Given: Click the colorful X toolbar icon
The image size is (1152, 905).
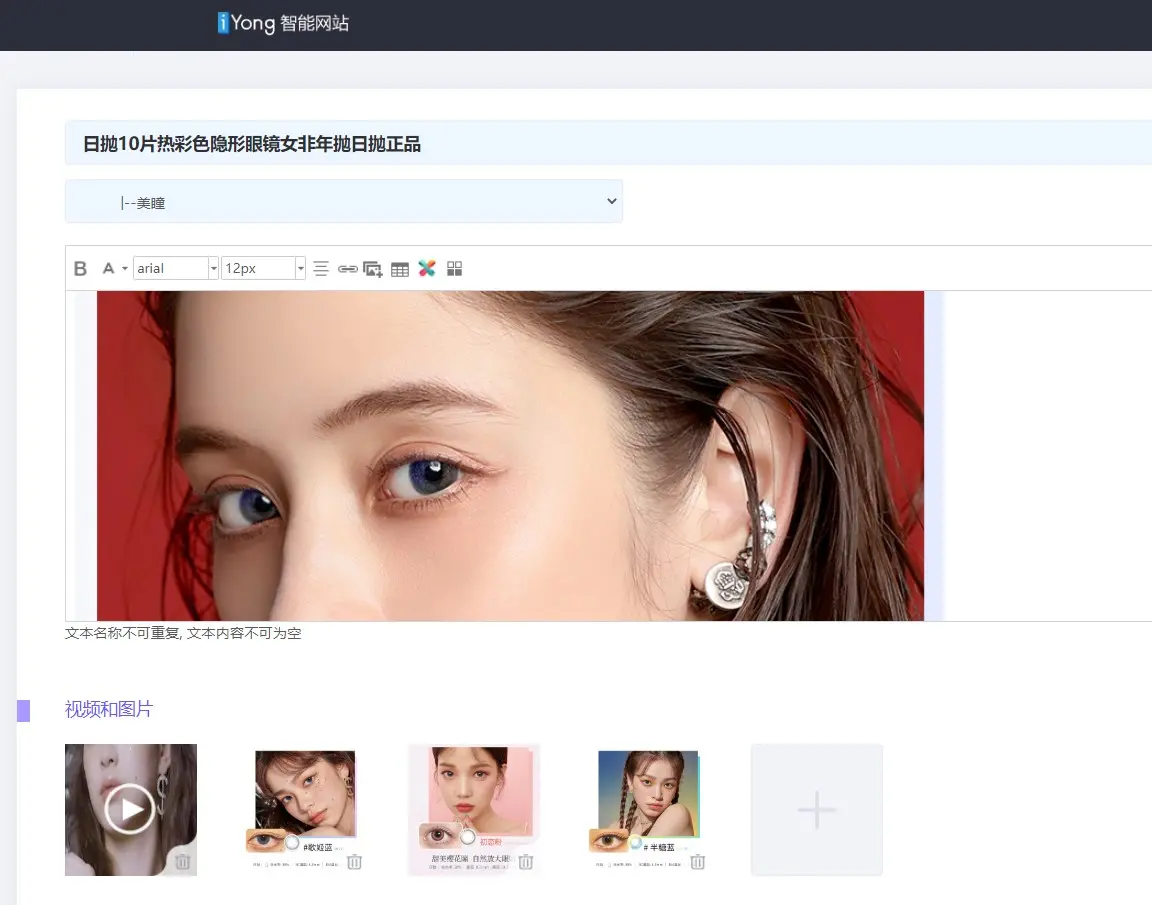Looking at the screenshot, I should (x=427, y=268).
